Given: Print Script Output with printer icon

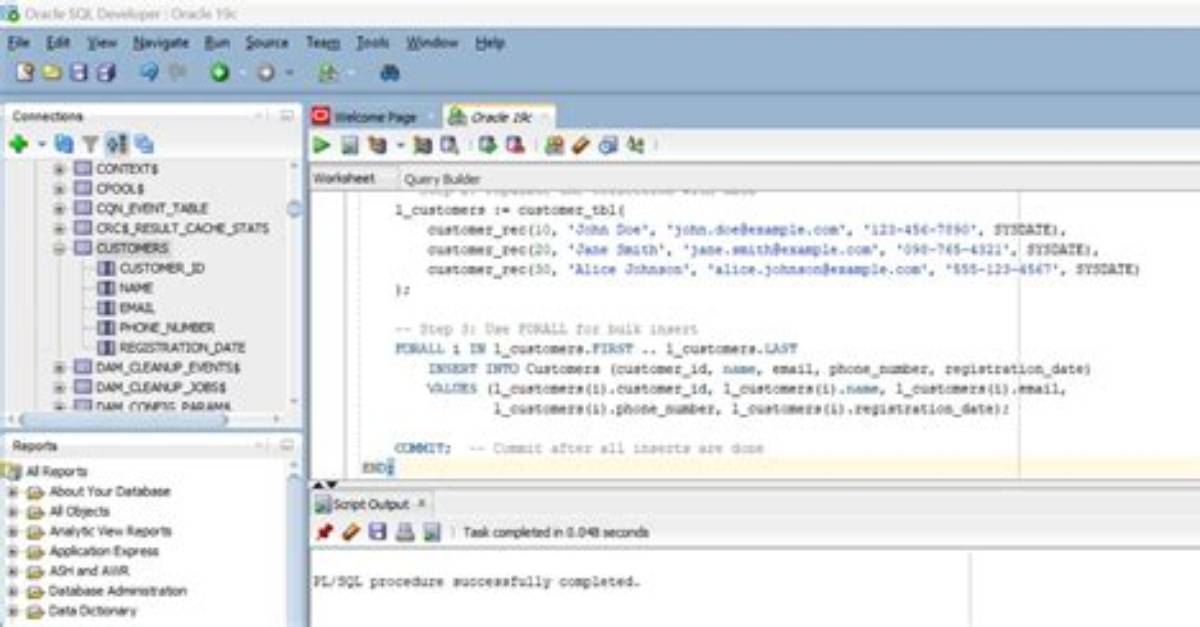Looking at the screenshot, I should coord(404,532).
